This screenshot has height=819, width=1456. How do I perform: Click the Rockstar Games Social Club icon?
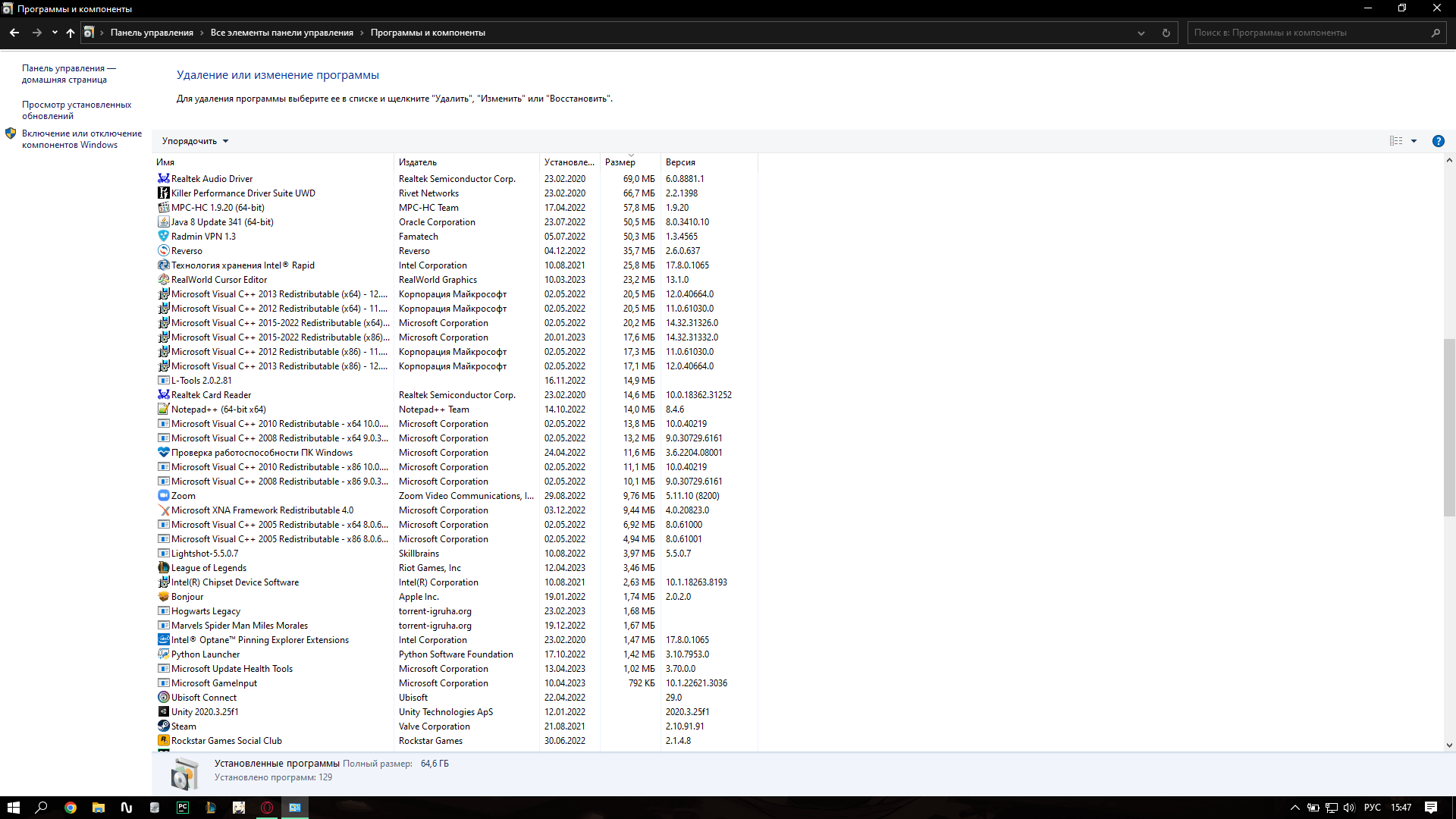(163, 740)
